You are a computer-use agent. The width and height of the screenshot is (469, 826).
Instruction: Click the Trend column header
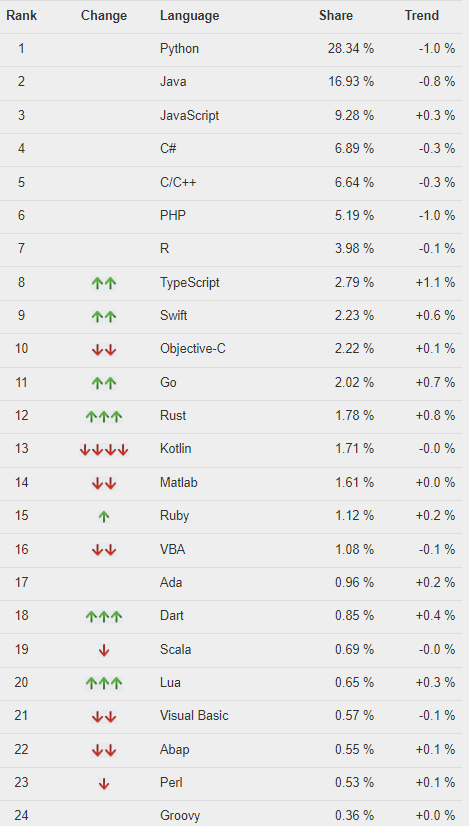click(x=422, y=15)
